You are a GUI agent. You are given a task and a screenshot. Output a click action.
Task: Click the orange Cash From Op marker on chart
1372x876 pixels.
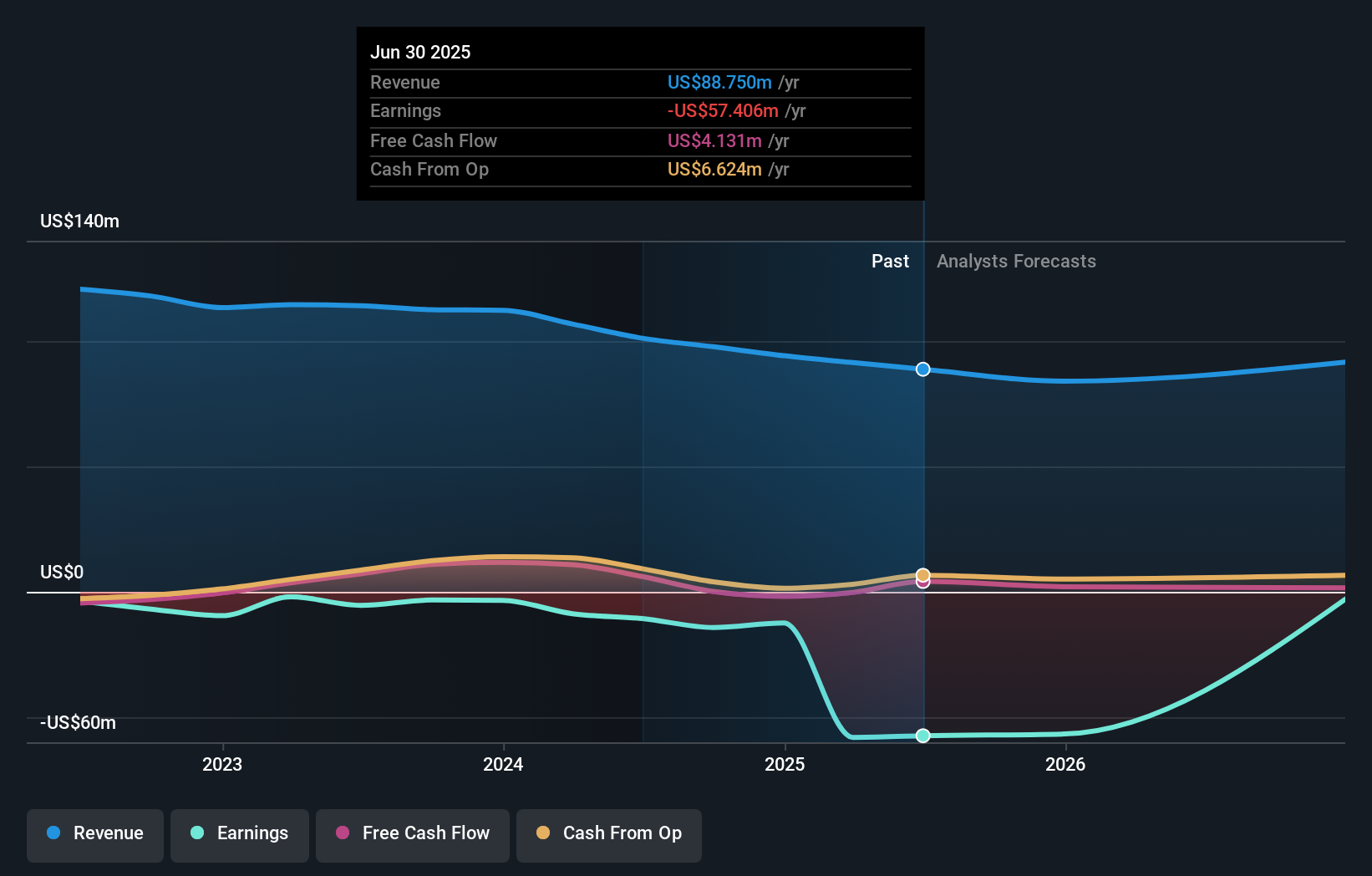pyautogui.click(x=922, y=575)
